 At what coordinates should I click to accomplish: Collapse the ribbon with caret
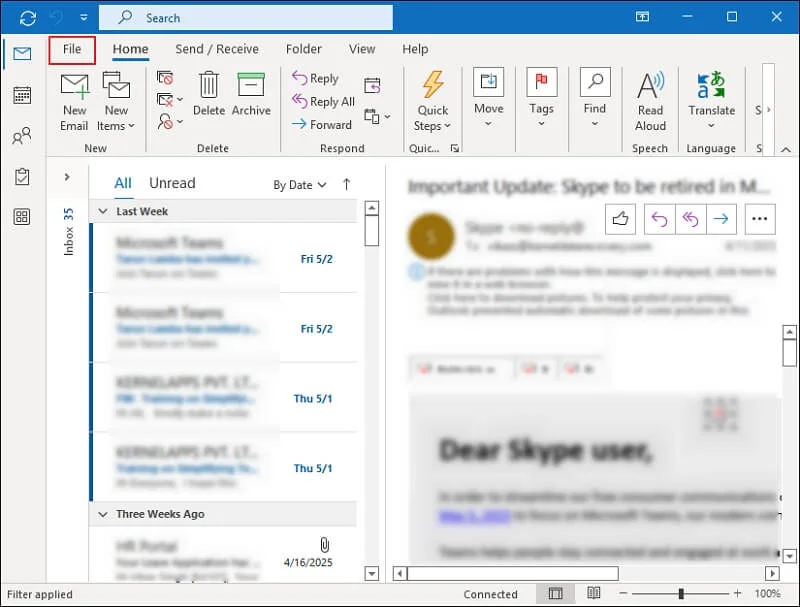click(786, 149)
